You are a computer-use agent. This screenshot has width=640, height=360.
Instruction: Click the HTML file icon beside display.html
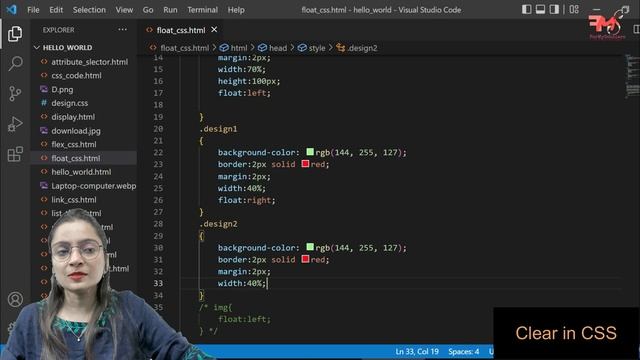[44, 117]
